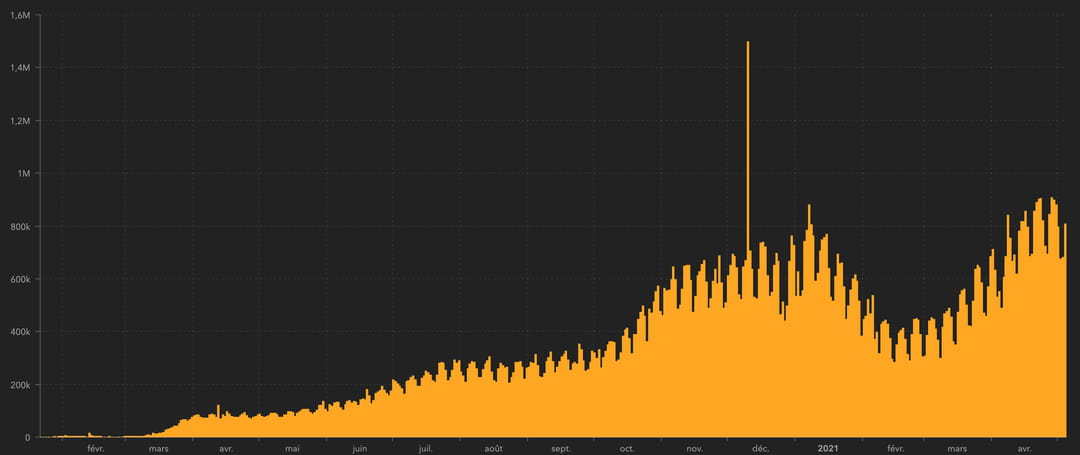Click the 600k y-axis label
Viewport: 1080px width, 455px height.
21,279
